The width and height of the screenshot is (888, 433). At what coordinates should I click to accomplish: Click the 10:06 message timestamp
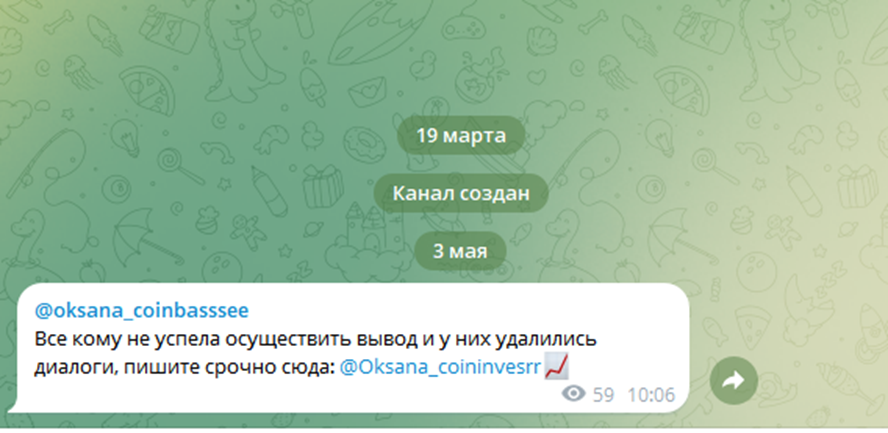tap(651, 395)
